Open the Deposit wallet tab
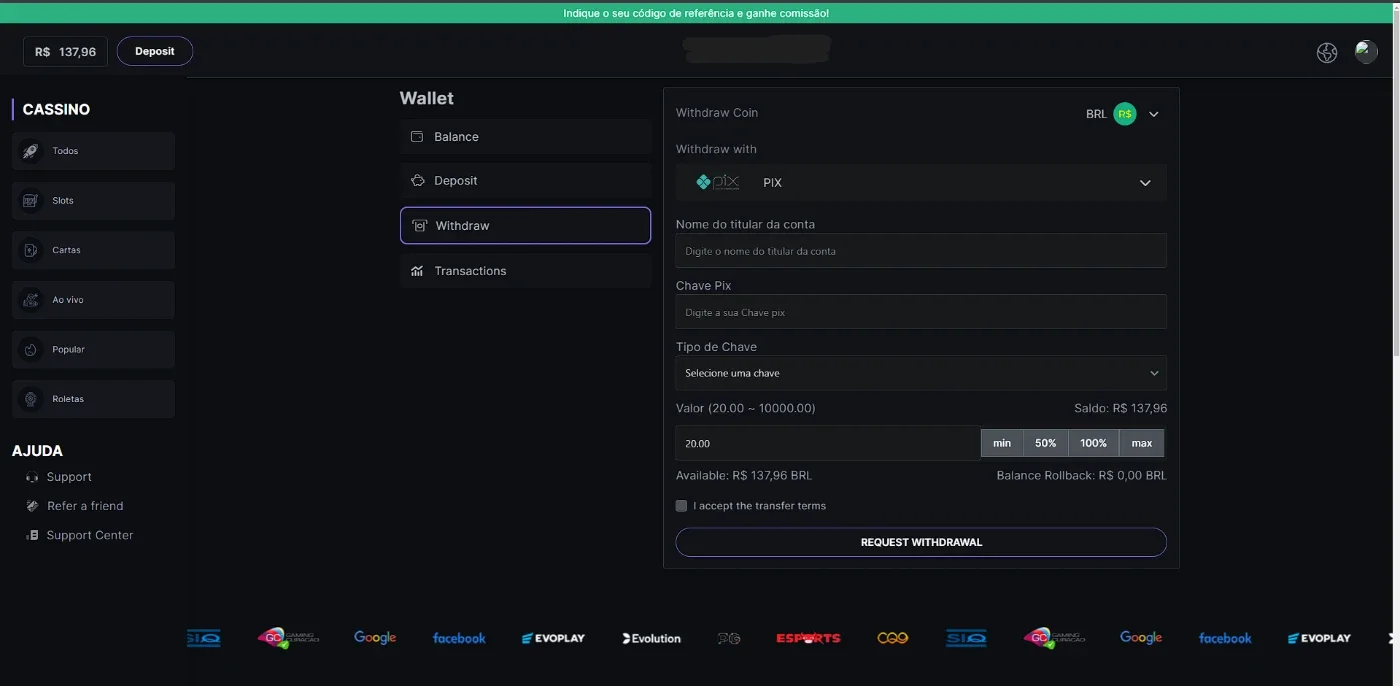The image size is (1400, 686). (x=526, y=181)
